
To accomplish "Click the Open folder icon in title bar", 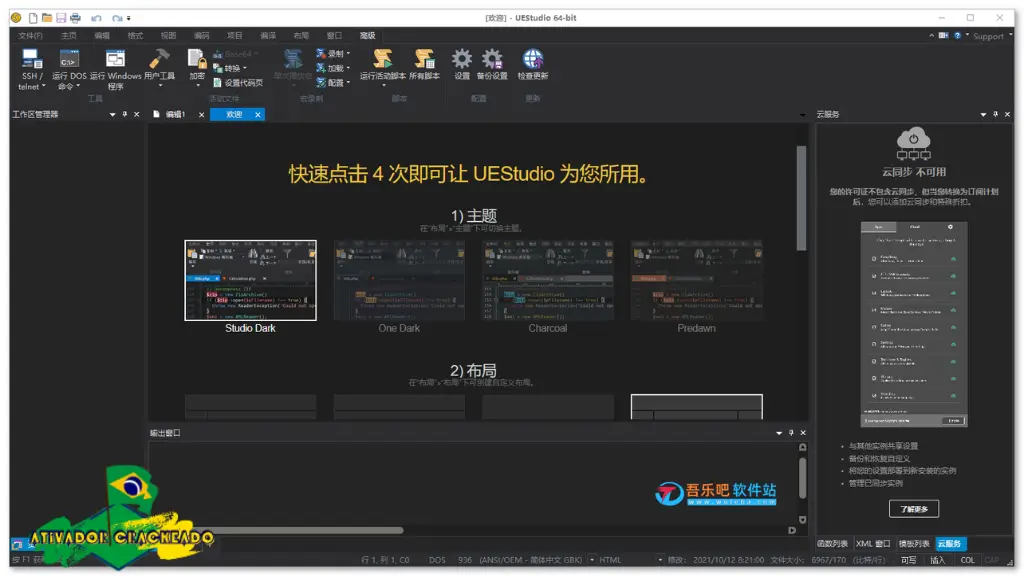I will (47, 18).
